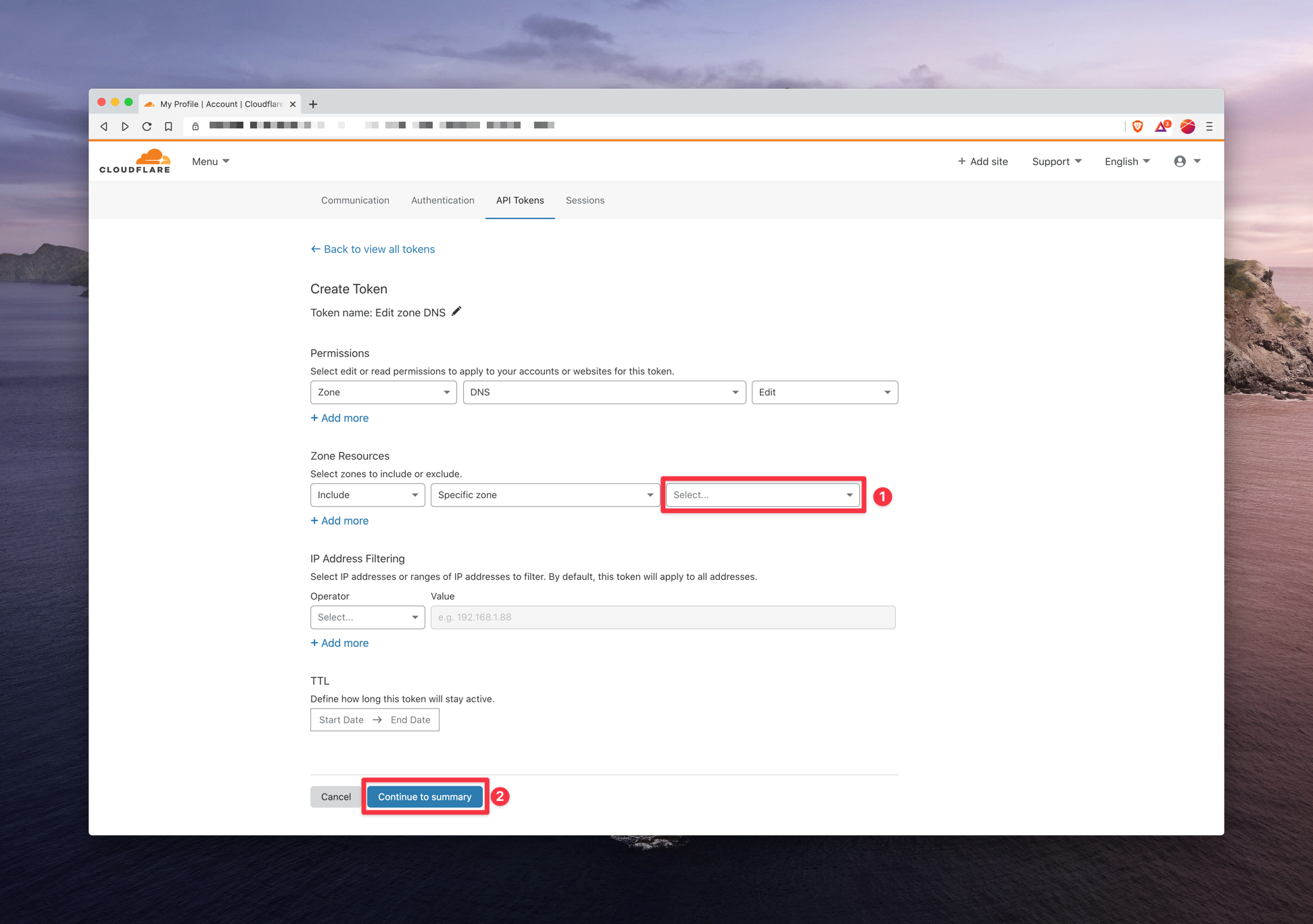Open the DNS permission category dropdown

(604, 392)
